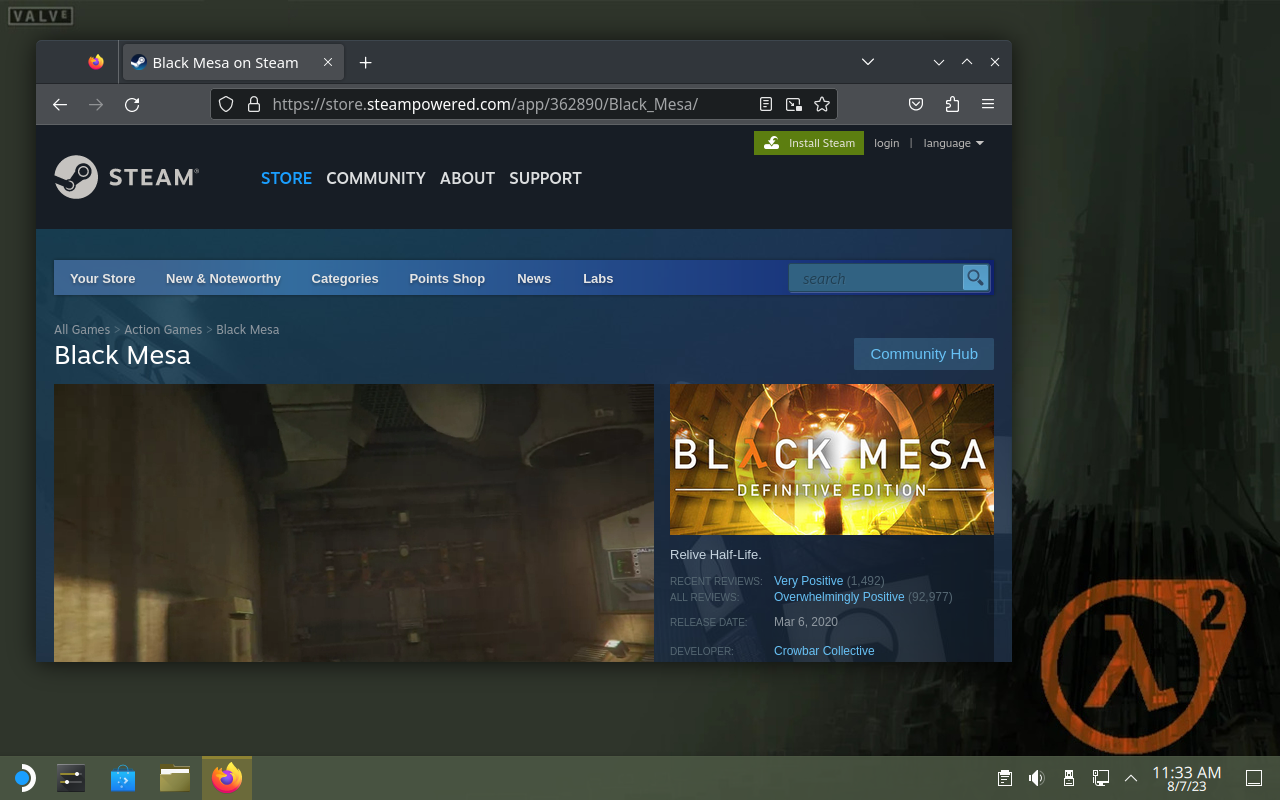Open the SUPPORT page
Screen dimensions: 1280x800
tap(545, 178)
